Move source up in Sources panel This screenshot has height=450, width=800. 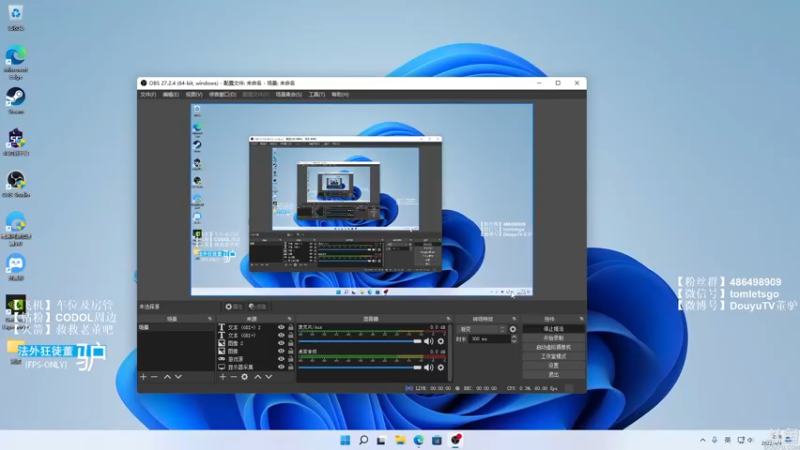click(x=258, y=377)
